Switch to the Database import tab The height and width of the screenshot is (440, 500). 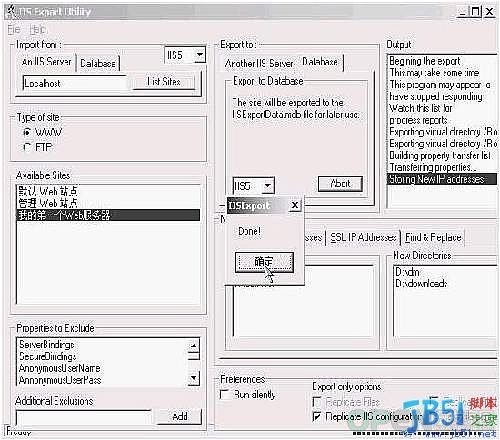pyautogui.click(x=98, y=63)
